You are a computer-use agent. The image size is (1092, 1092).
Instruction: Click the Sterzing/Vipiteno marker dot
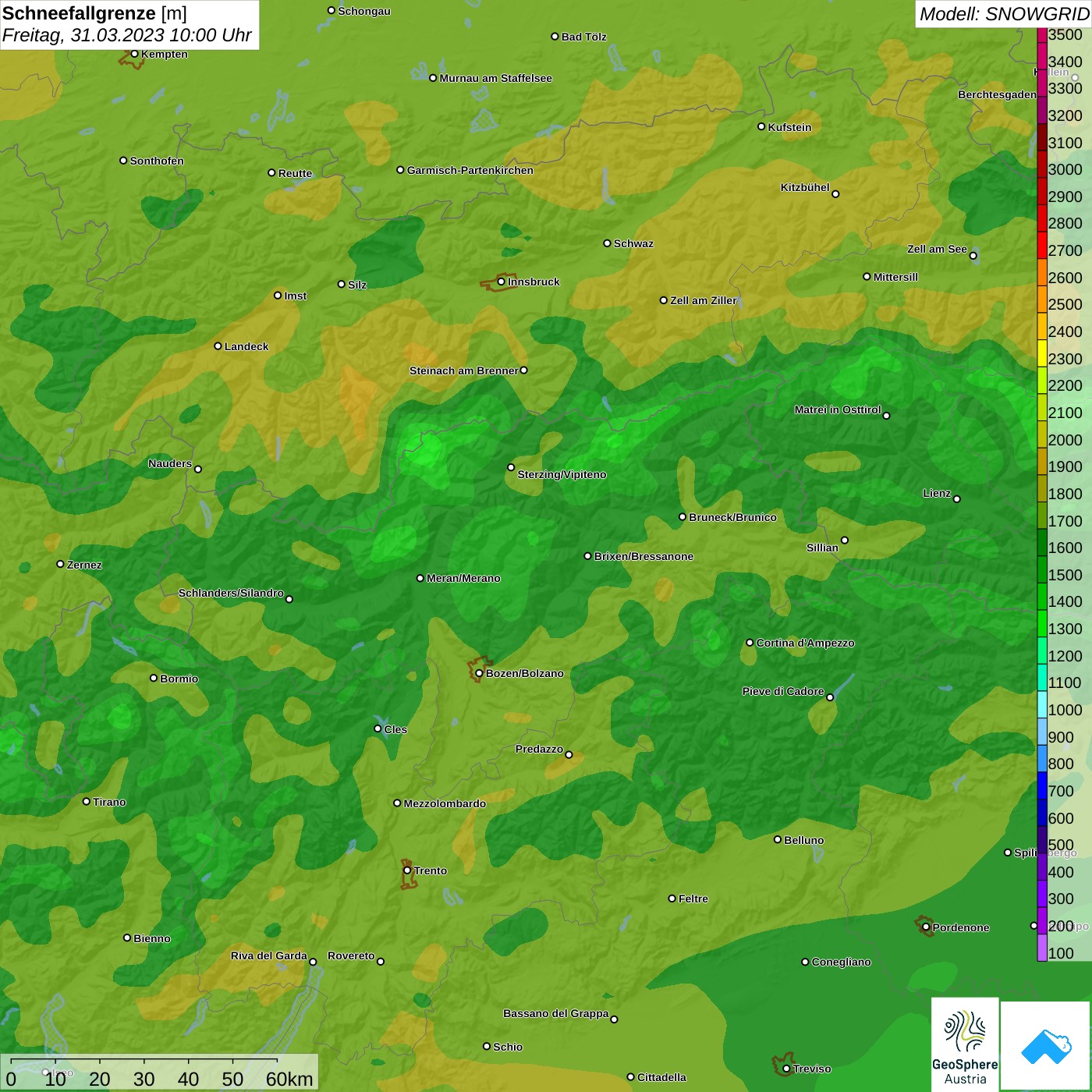[x=511, y=467]
